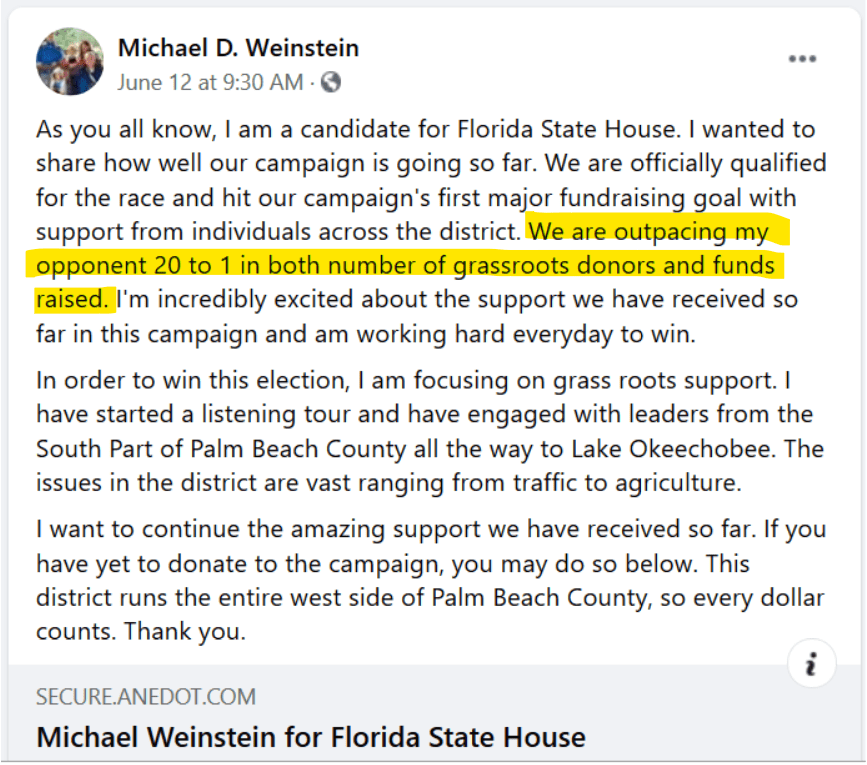867x765 pixels.
Task: Open Michael D. Weinstein's profile picture
Action: coord(70,61)
